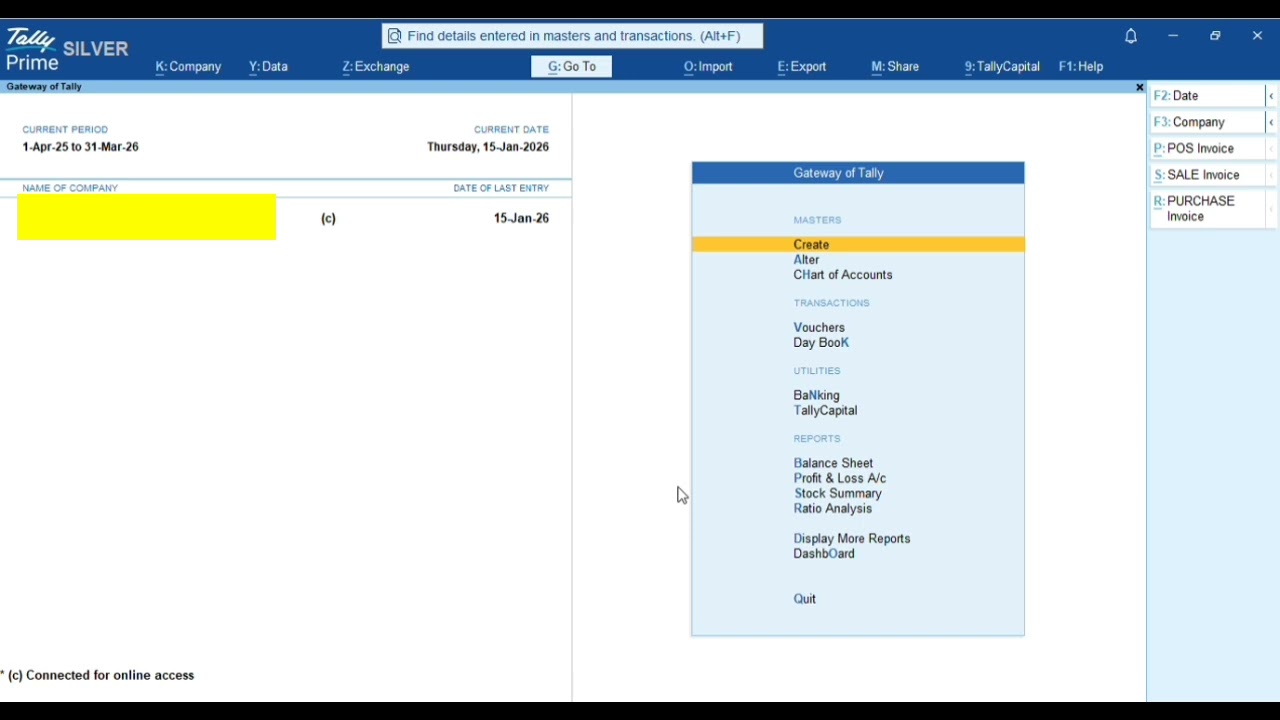Click the notification bell icon

pos(1131,36)
